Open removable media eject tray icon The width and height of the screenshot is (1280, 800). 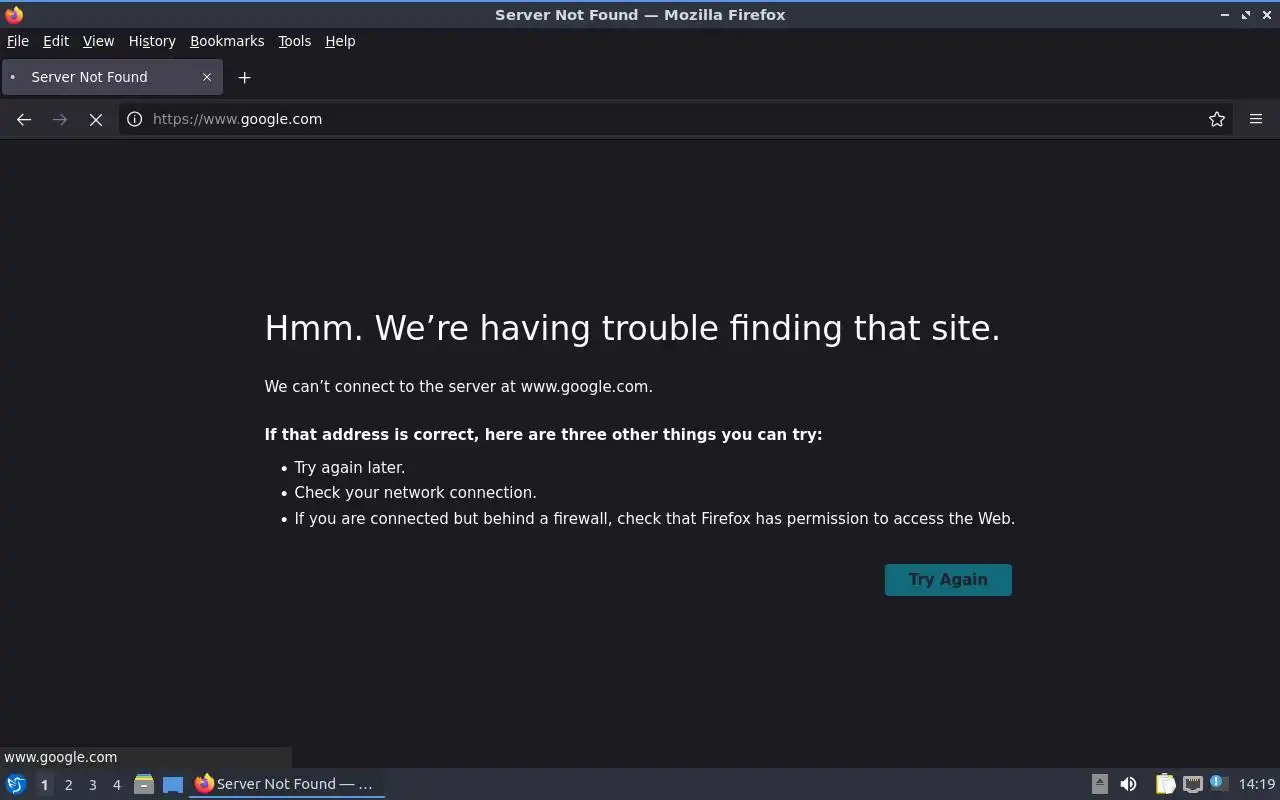(1099, 784)
